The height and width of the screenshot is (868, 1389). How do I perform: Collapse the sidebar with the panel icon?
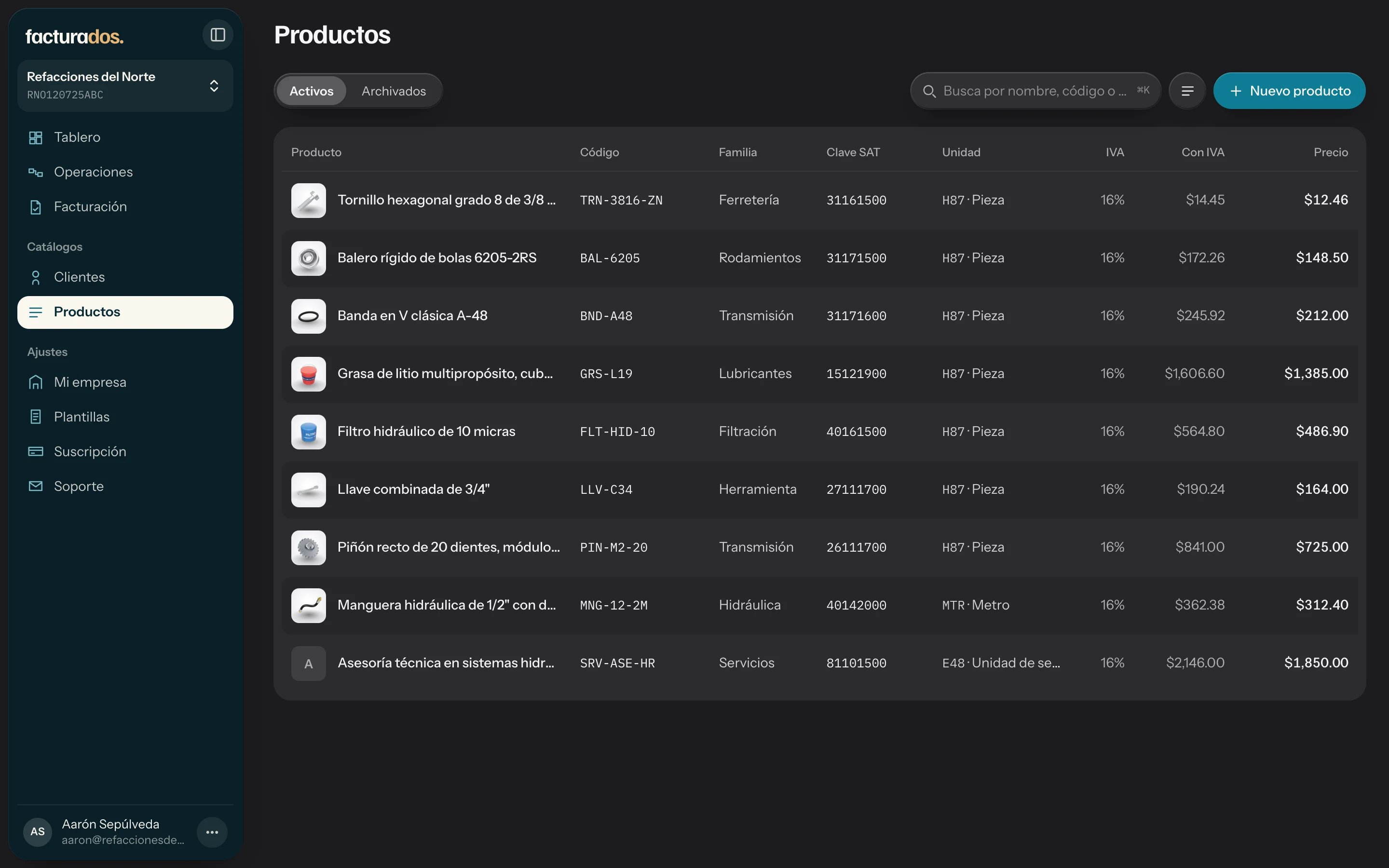point(218,35)
